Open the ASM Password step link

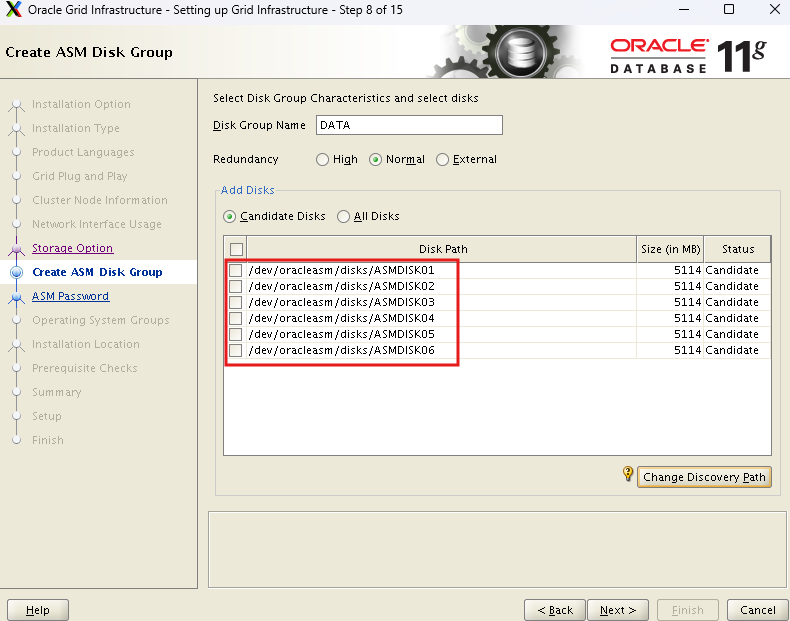pos(71,296)
